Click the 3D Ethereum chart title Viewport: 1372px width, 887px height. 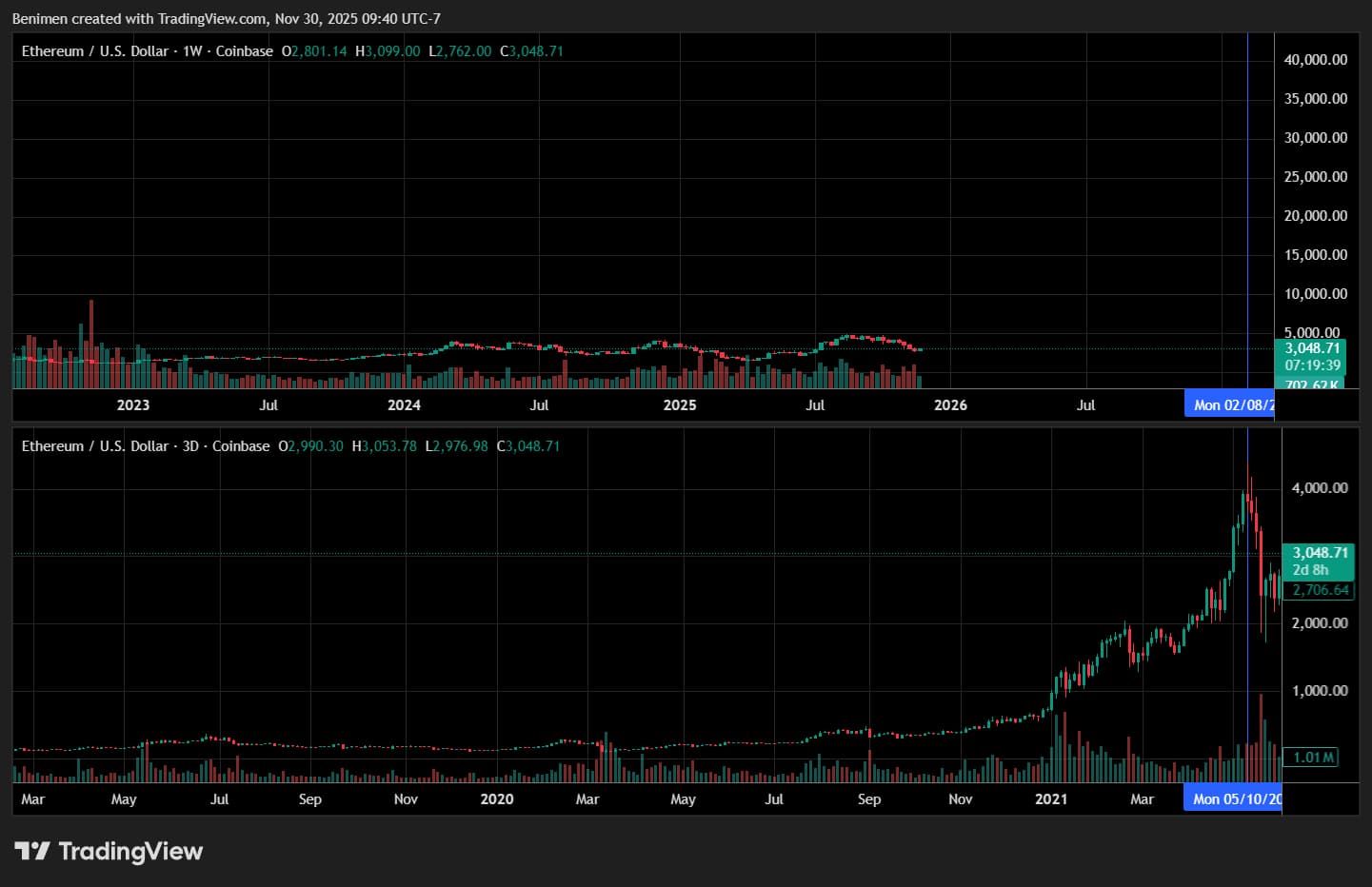click(x=145, y=446)
